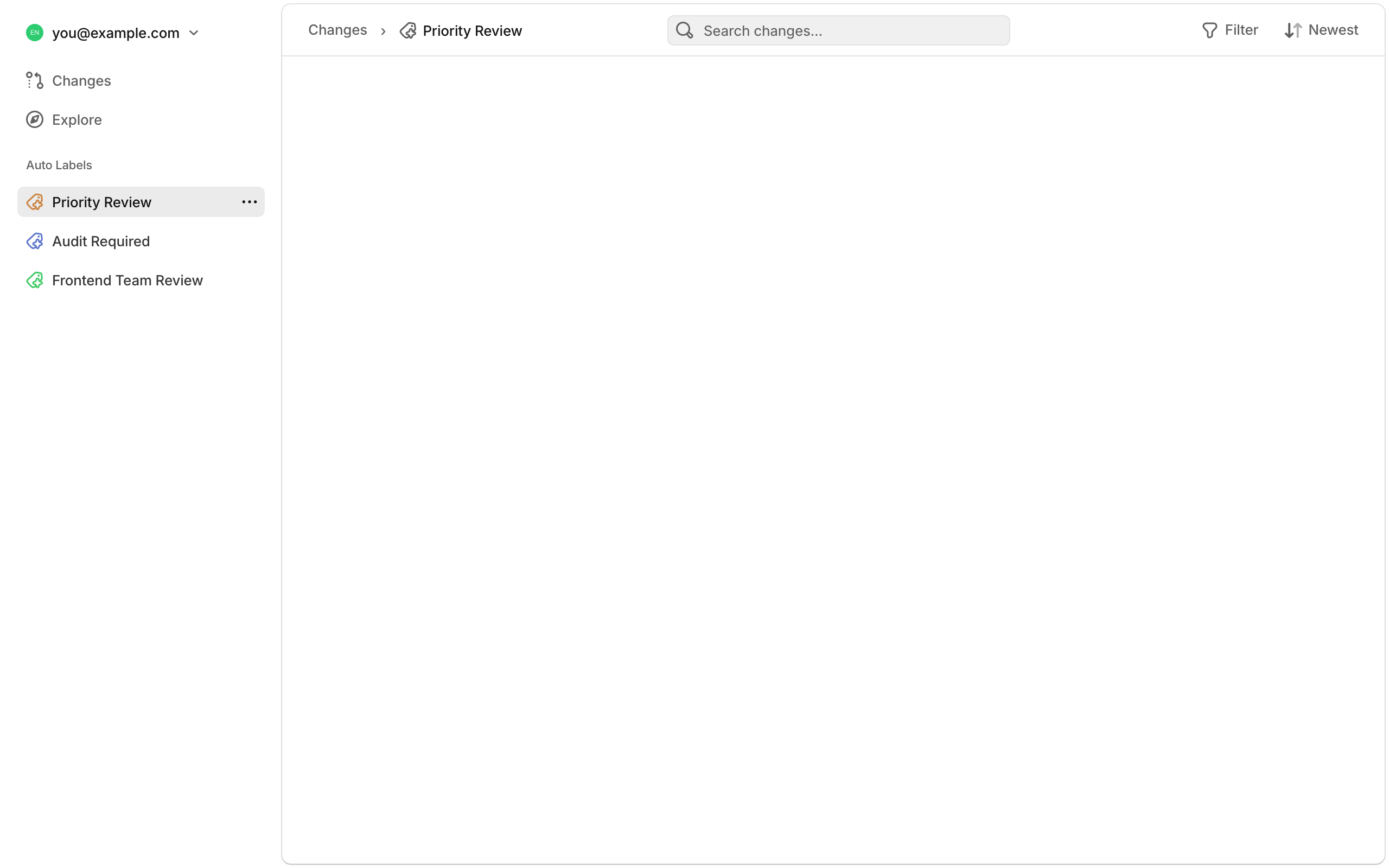This screenshot has width=1389, height=868.
Task: Expand the you@example.com account dropdown
Action: 193,33
